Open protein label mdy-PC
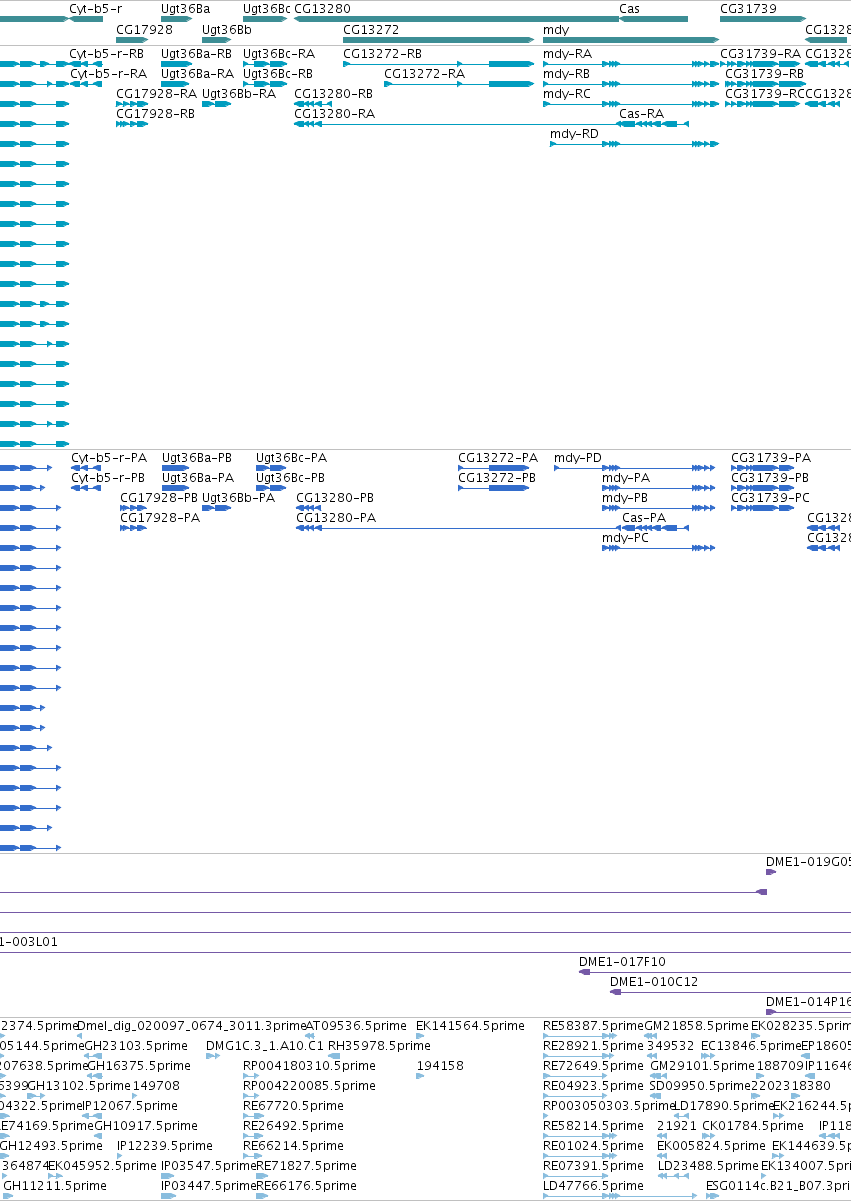 625,537
